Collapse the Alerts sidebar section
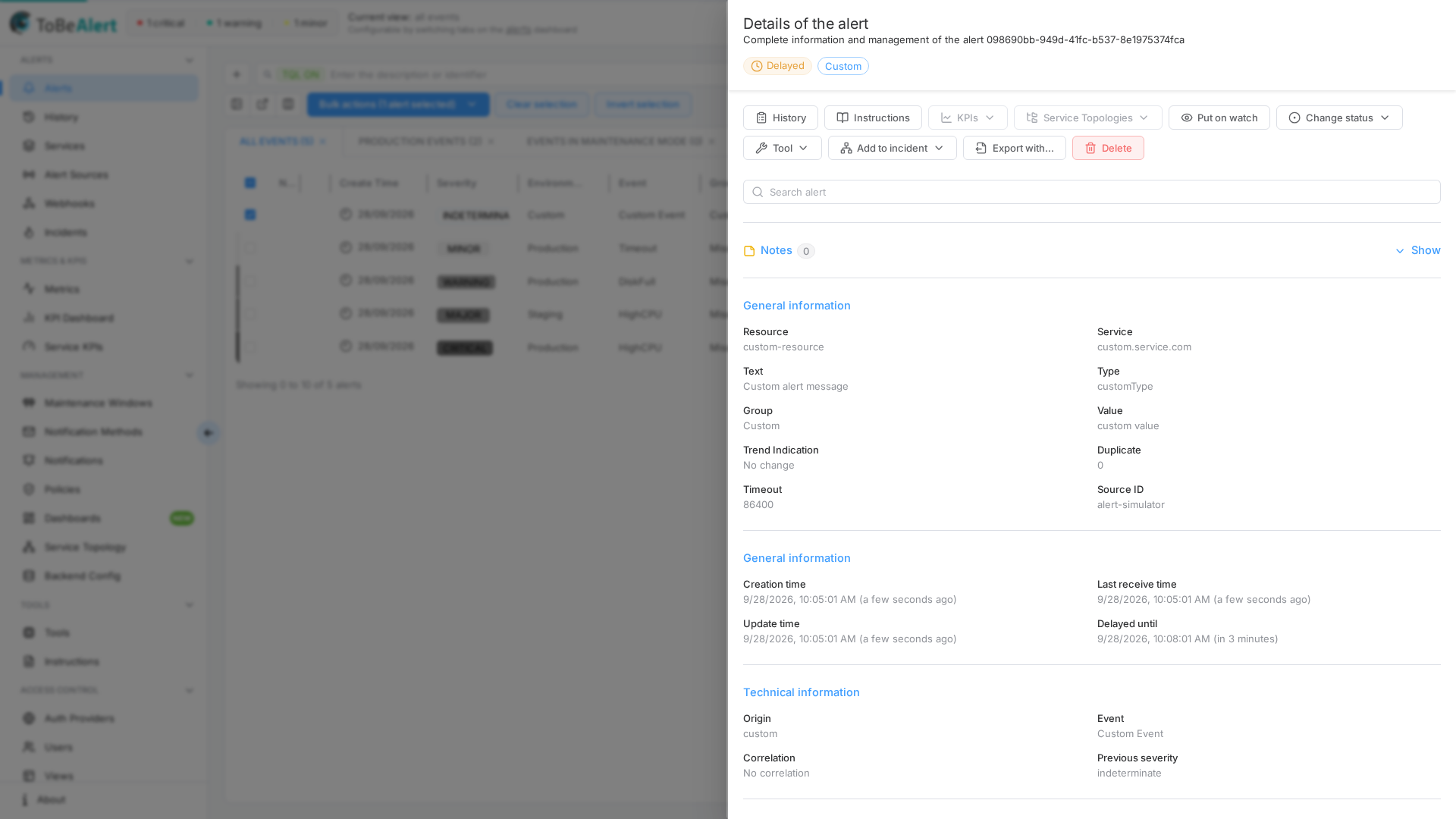The width and height of the screenshot is (1456, 819). point(190,61)
